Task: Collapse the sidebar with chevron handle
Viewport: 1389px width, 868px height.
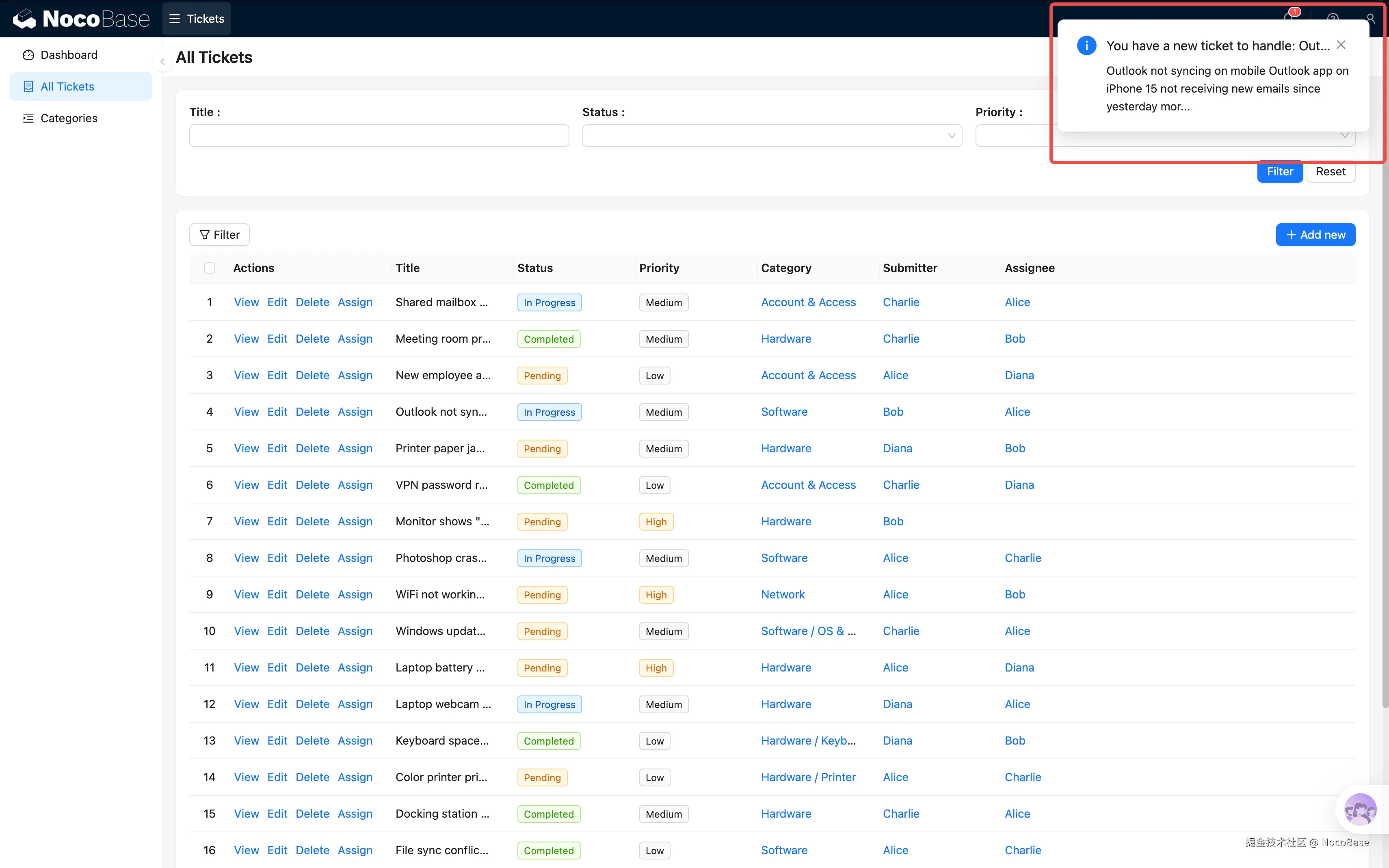Action: click(x=162, y=61)
